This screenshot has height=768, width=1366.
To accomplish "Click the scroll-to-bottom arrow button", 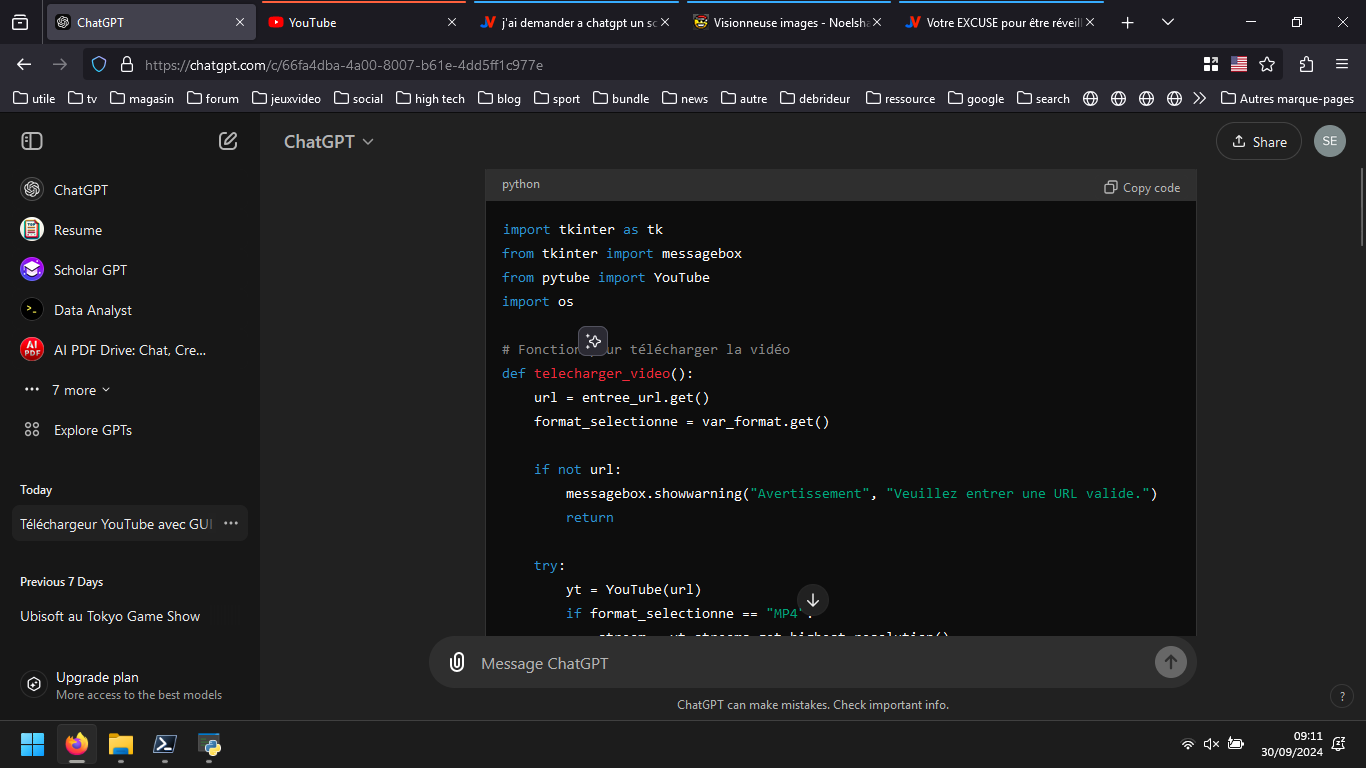I will 812,600.
